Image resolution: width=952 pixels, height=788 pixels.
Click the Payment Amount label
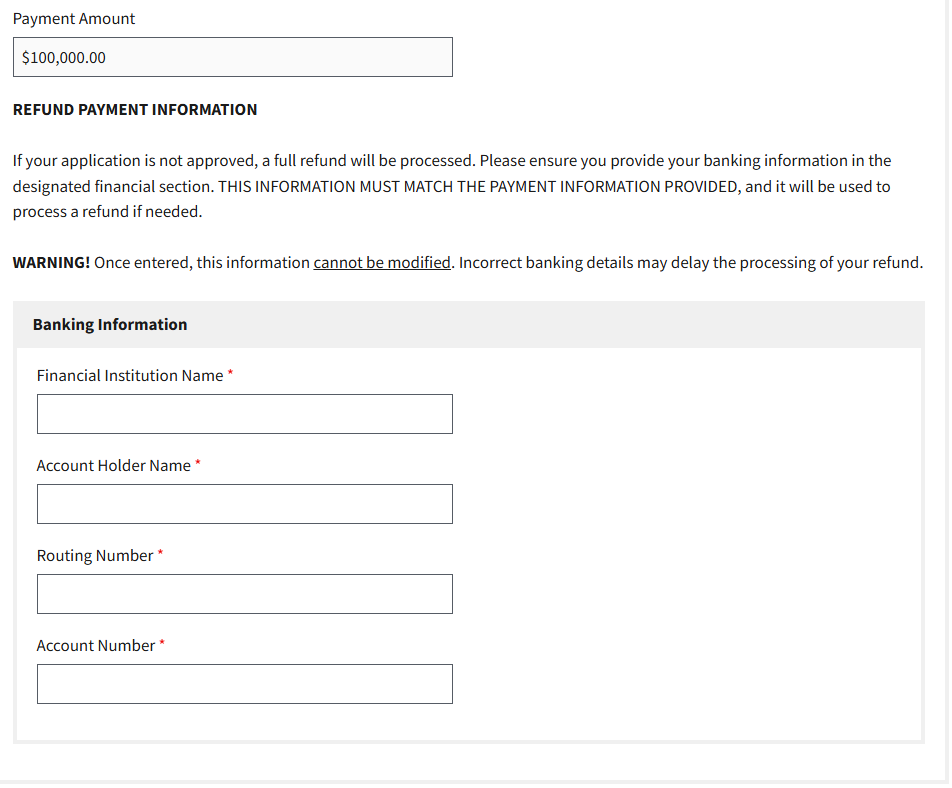[x=74, y=19]
